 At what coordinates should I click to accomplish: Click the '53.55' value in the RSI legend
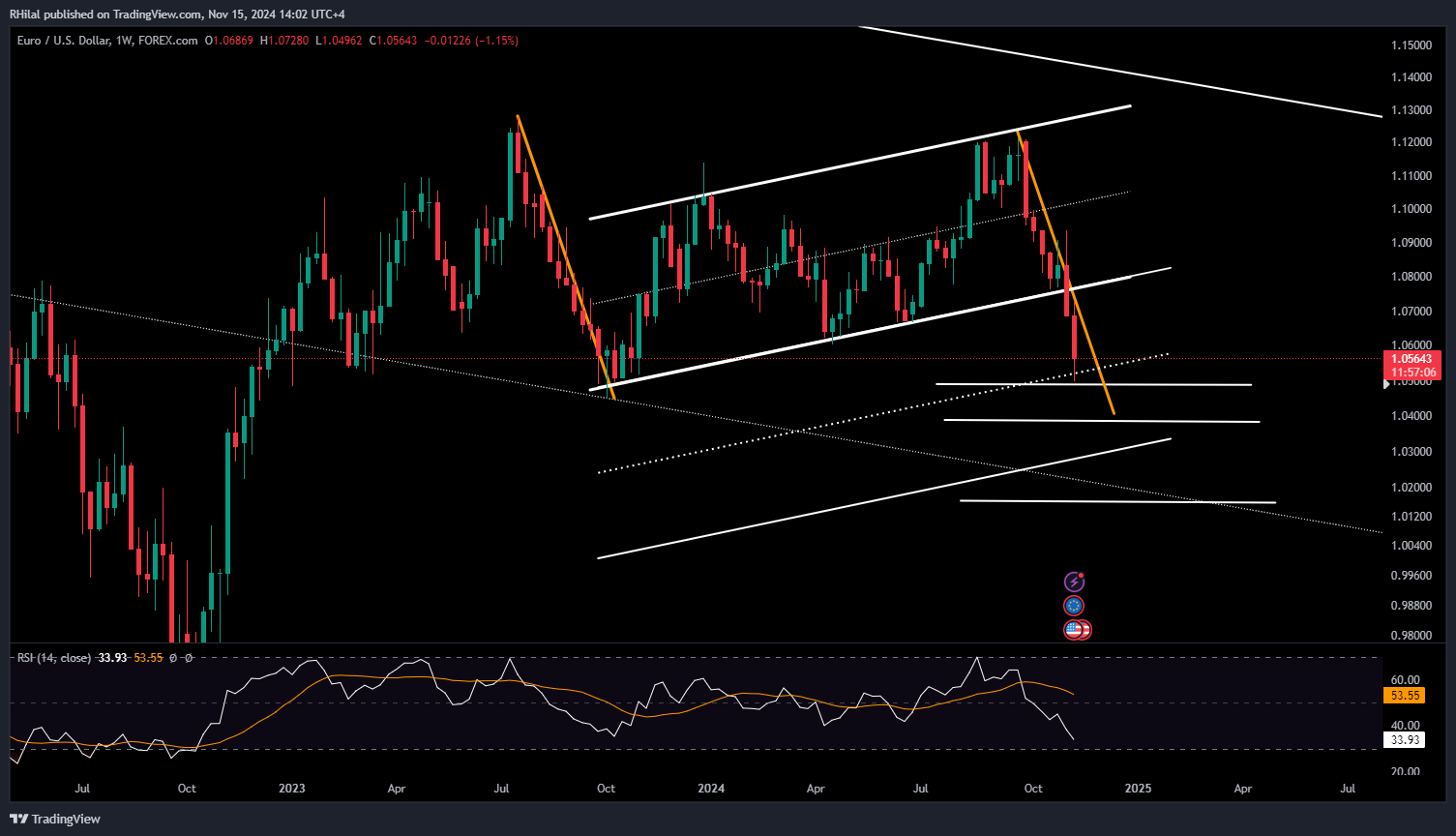(x=149, y=658)
